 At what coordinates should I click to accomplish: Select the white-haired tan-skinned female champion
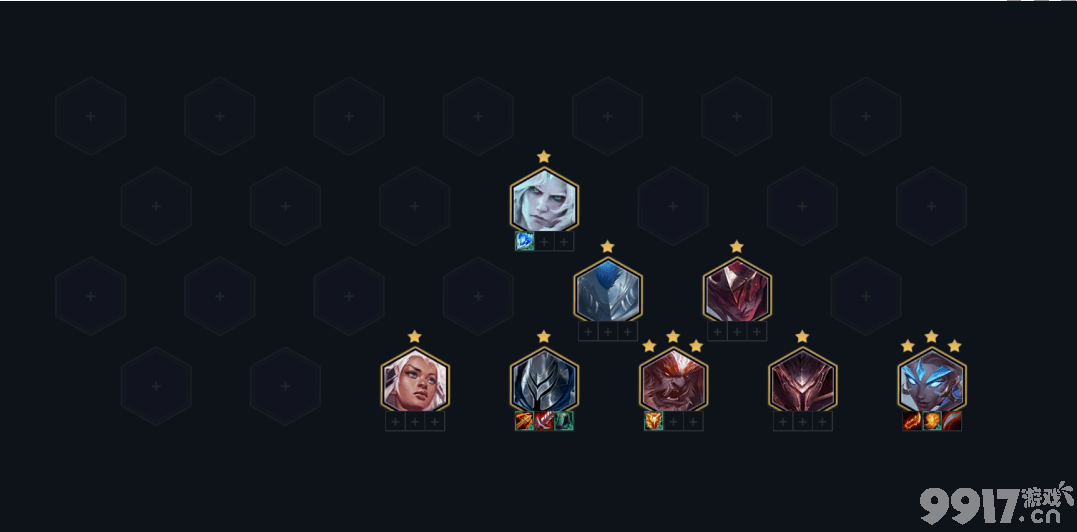click(x=415, y=380)
